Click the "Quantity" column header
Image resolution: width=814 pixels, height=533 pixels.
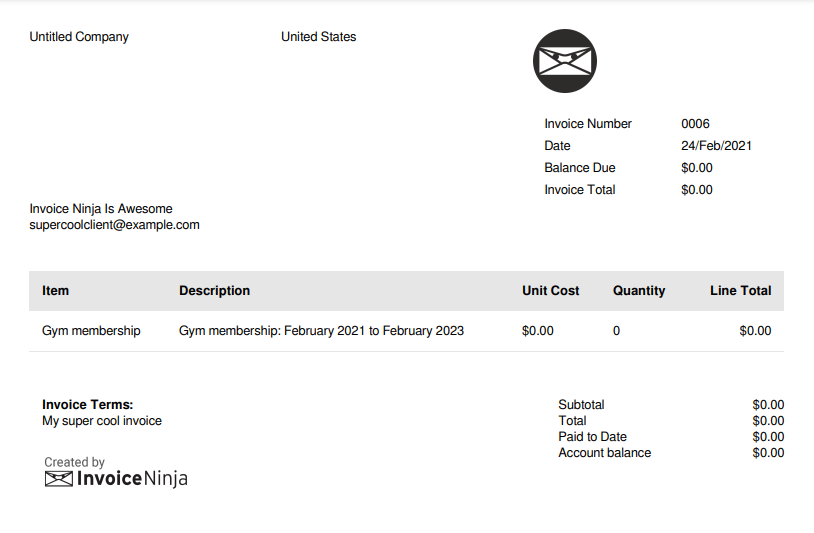pos(639,291)
